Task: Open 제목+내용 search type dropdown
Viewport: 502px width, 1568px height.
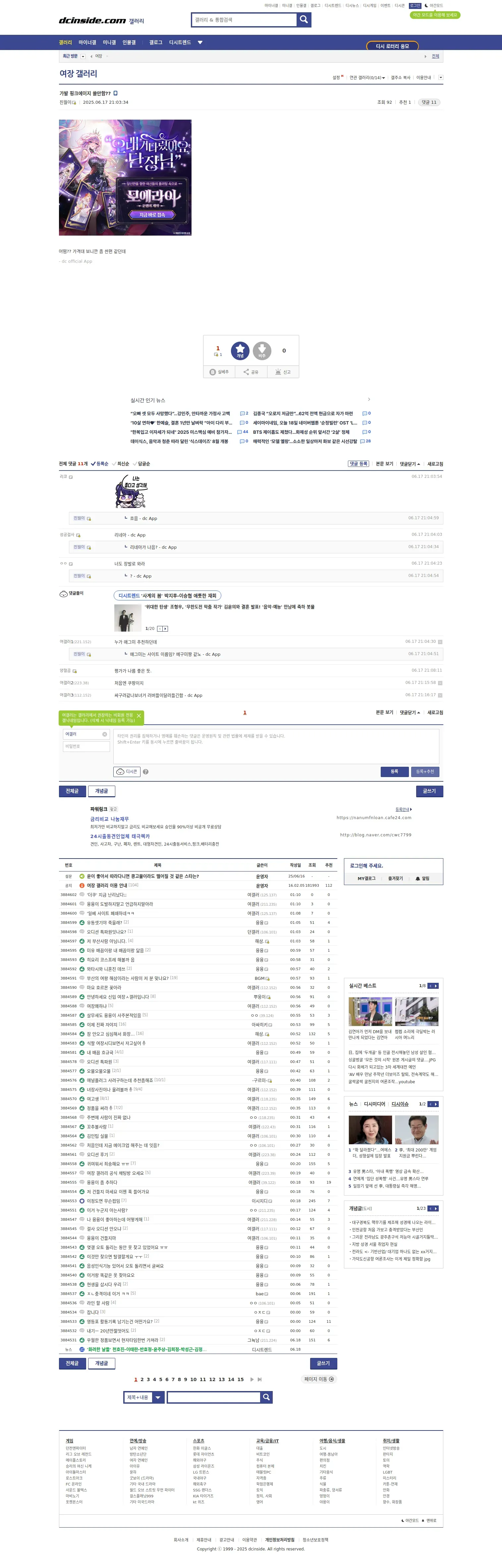Action: pos(143,1397)
